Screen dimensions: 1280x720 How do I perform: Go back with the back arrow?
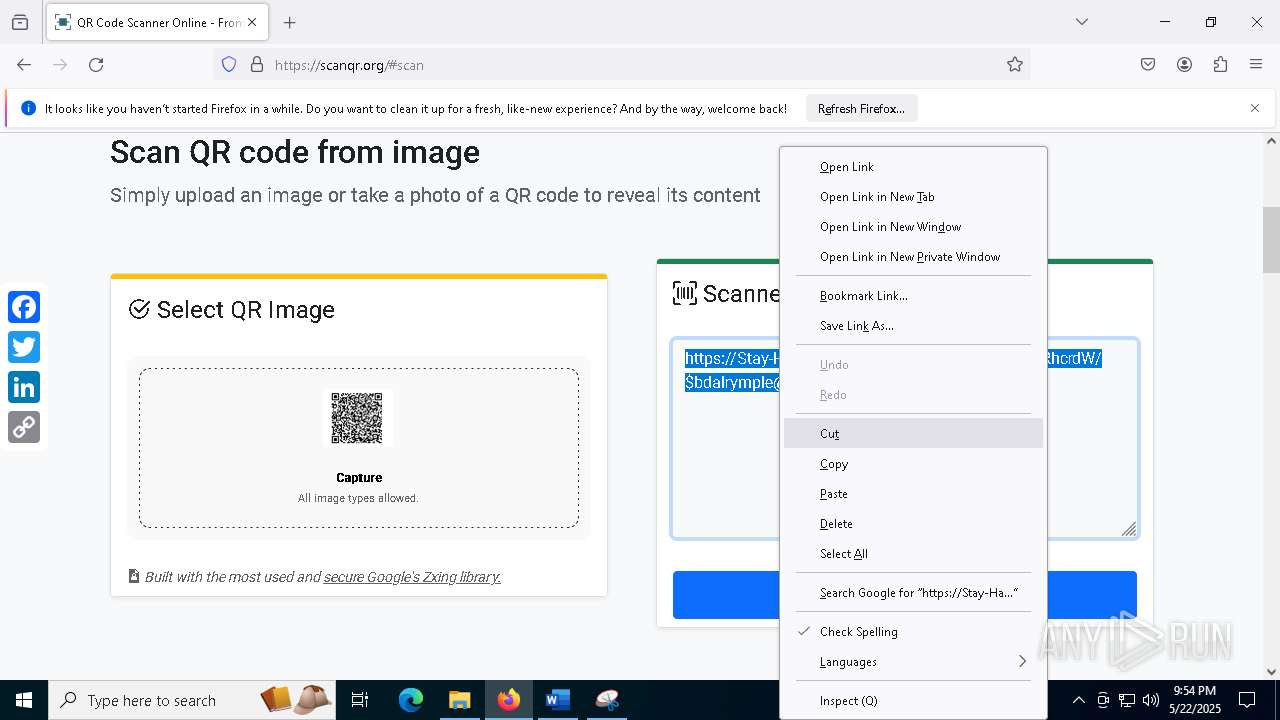click(24, 65)
